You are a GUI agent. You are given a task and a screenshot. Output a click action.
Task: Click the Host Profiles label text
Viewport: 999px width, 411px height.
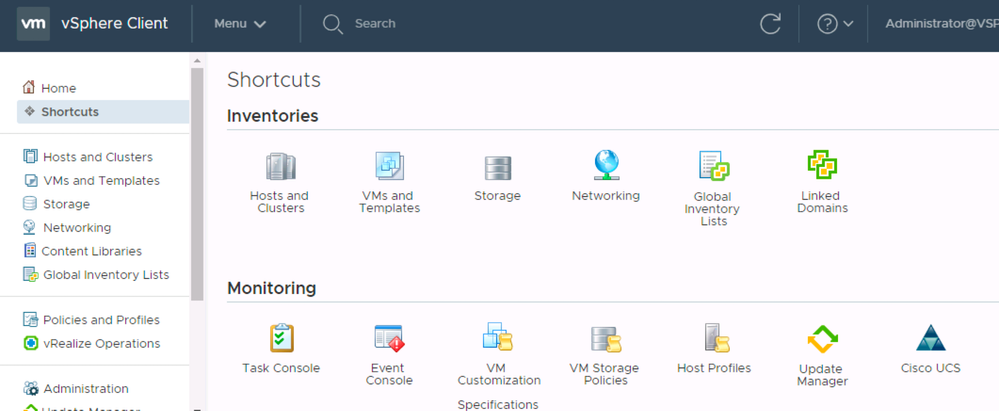click(714, 368)
